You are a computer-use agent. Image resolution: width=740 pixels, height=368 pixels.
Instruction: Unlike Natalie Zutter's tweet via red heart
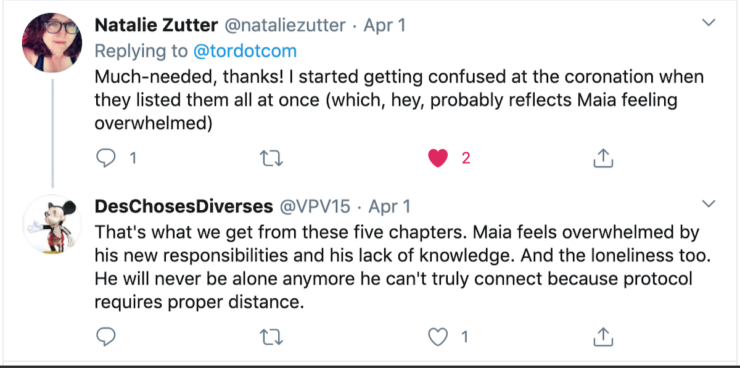(438, 159)
